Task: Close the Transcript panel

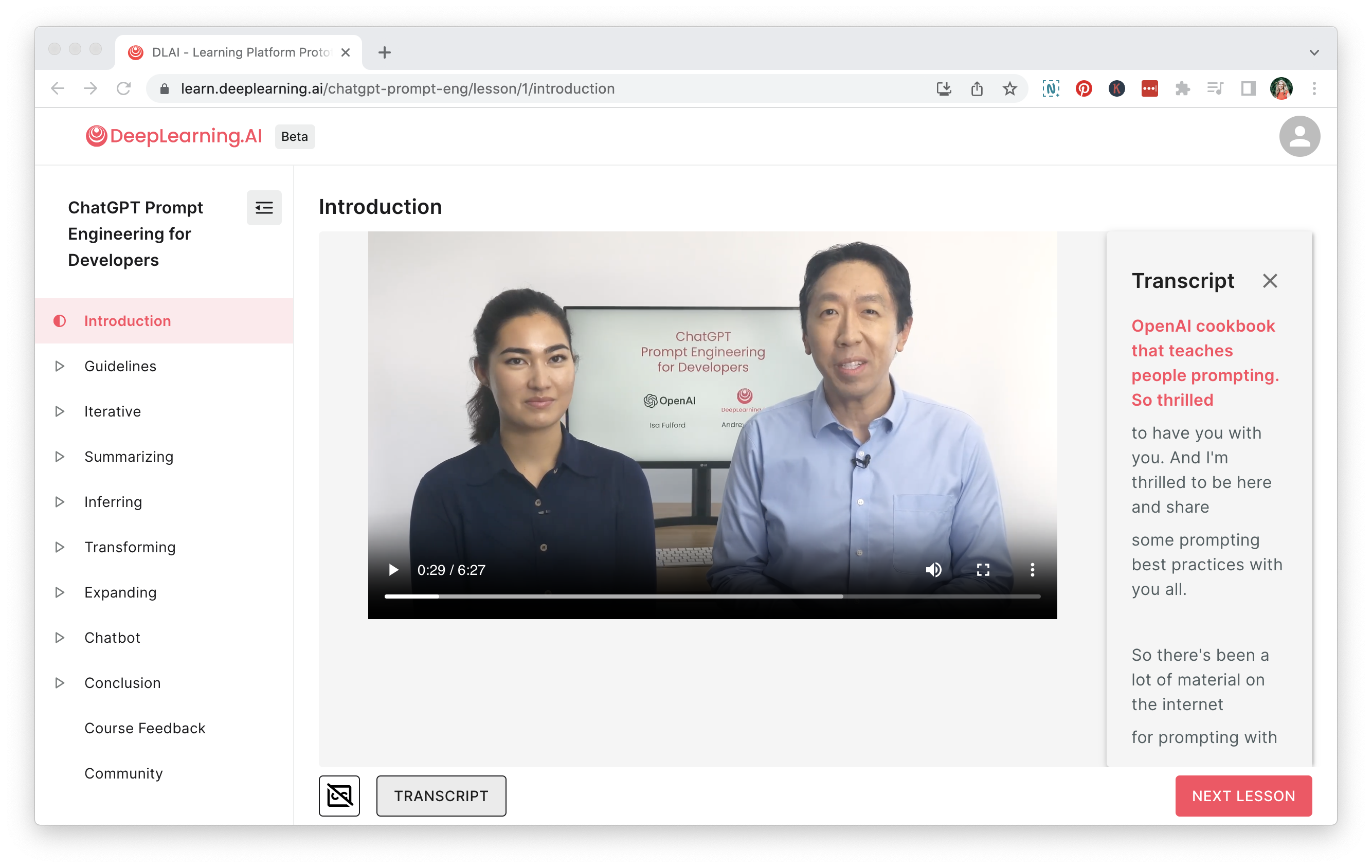Action: tap(1270, 281)
